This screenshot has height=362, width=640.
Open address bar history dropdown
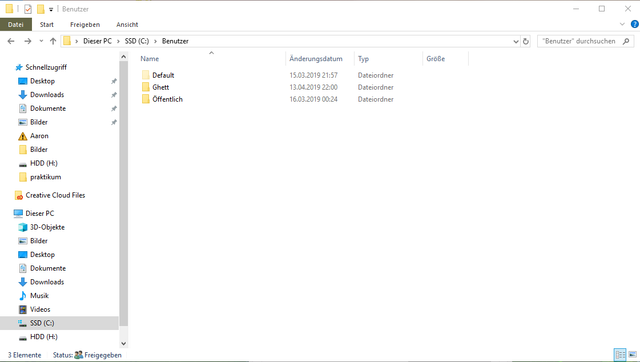pos(516,41)
